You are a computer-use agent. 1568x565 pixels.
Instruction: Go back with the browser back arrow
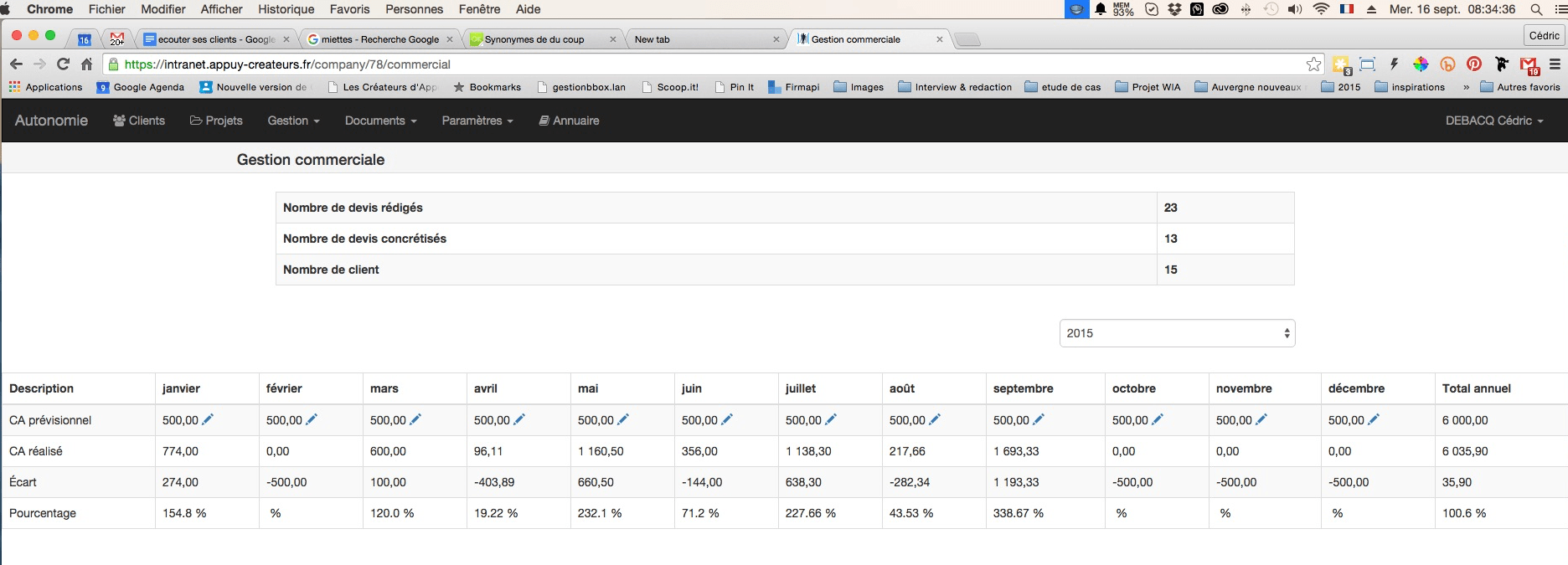click(x=16, y=64)
